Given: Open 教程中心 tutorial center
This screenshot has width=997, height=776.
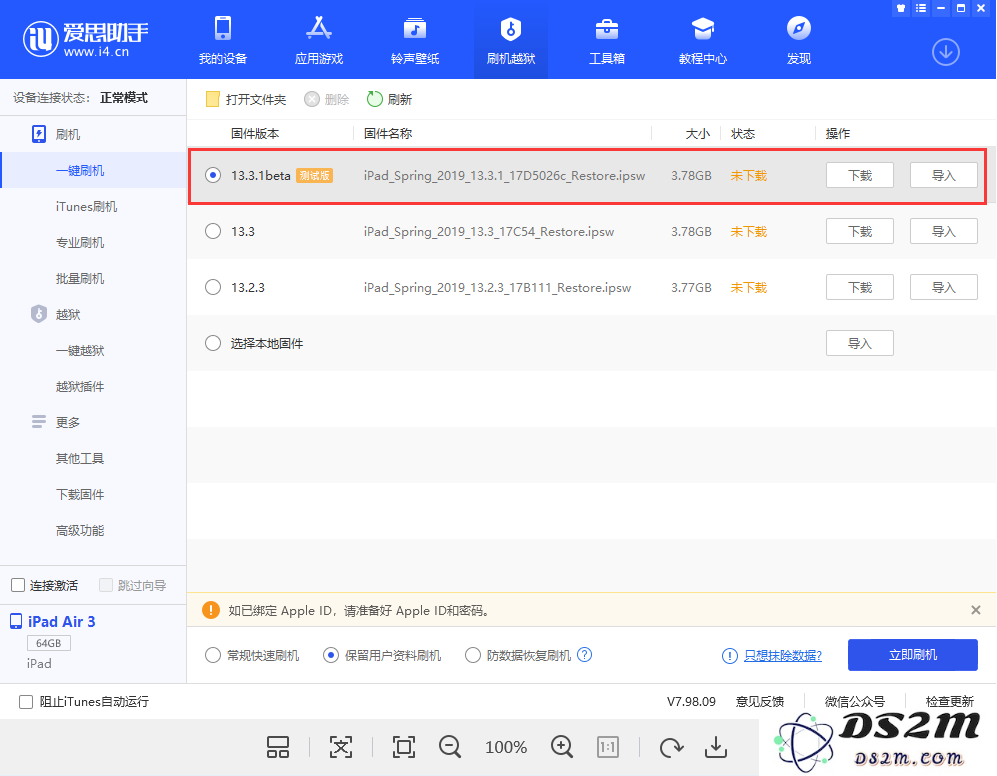Looking at the screenshot, I should [x=703, y=40].
